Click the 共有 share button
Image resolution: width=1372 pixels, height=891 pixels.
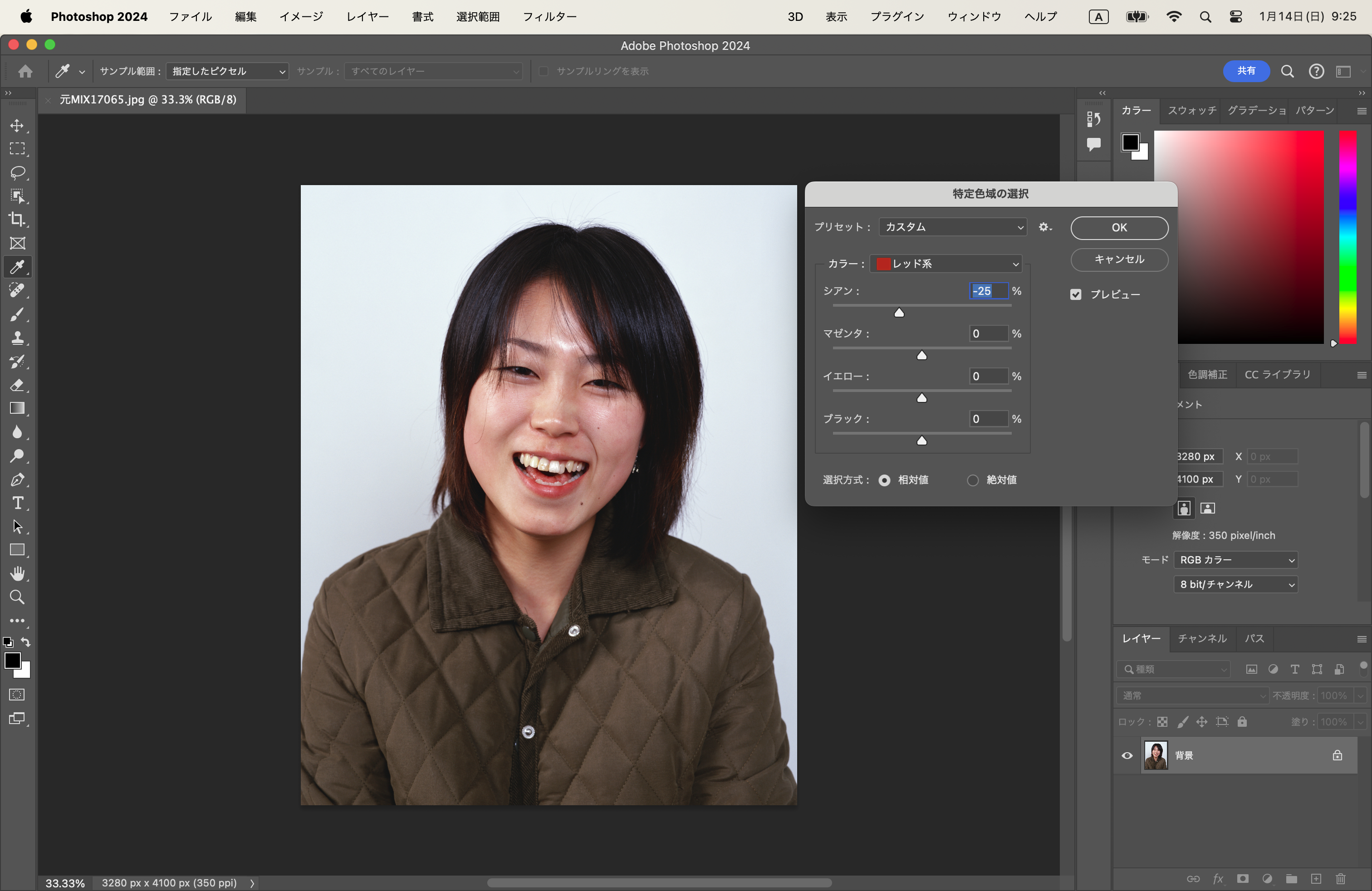point(1246,71)
